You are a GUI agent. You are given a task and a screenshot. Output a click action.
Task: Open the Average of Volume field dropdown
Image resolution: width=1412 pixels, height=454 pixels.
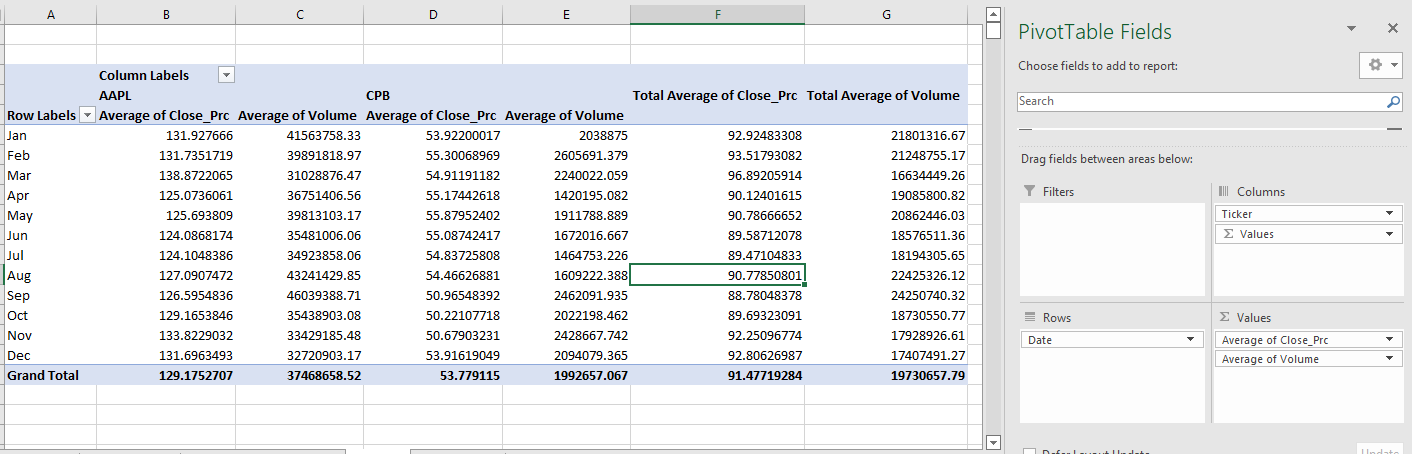pos(1390,359)
